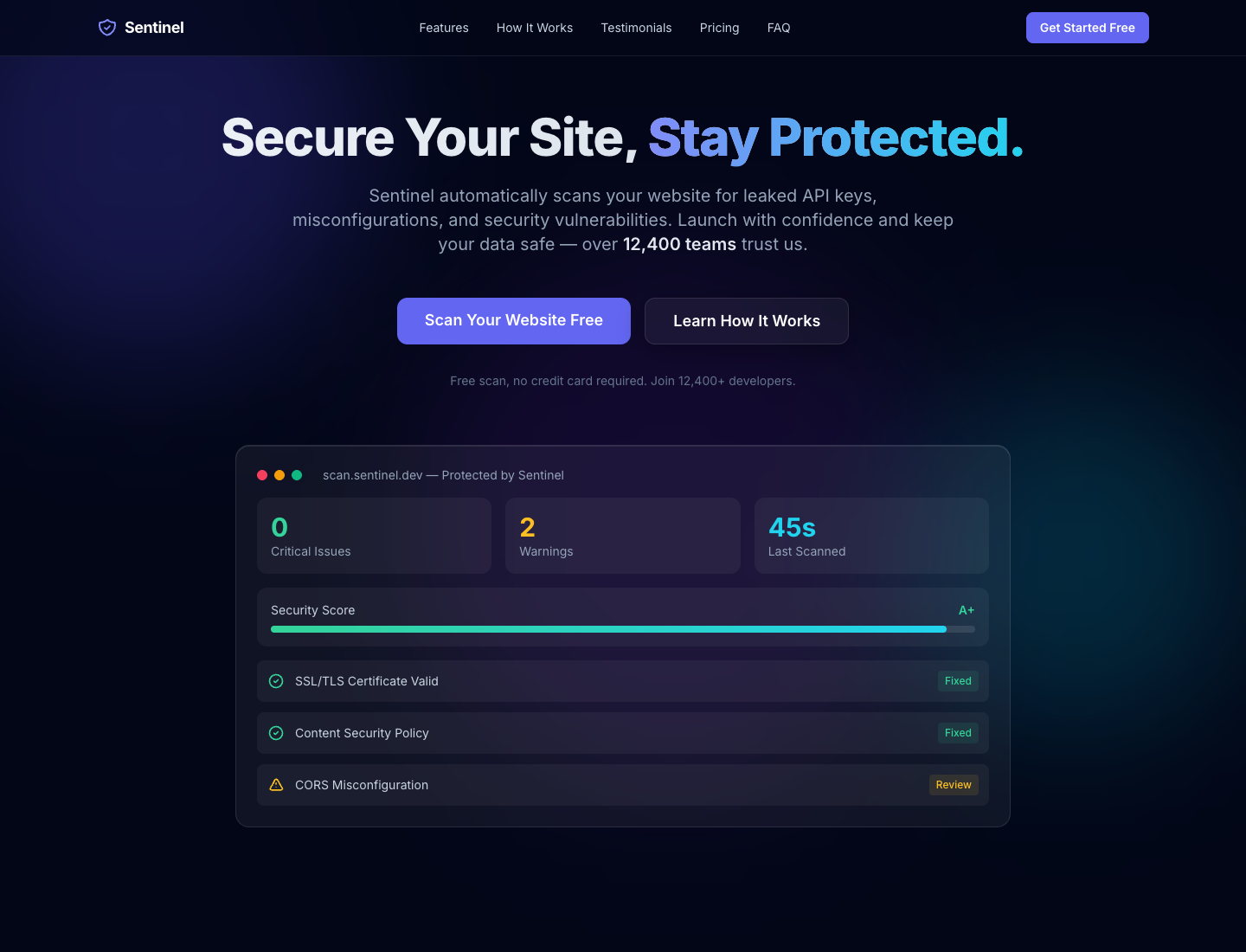Select Pricing in the top navigation
Image resolution: width=1246 pixels, height=952 pixels.
pos(719,28)
